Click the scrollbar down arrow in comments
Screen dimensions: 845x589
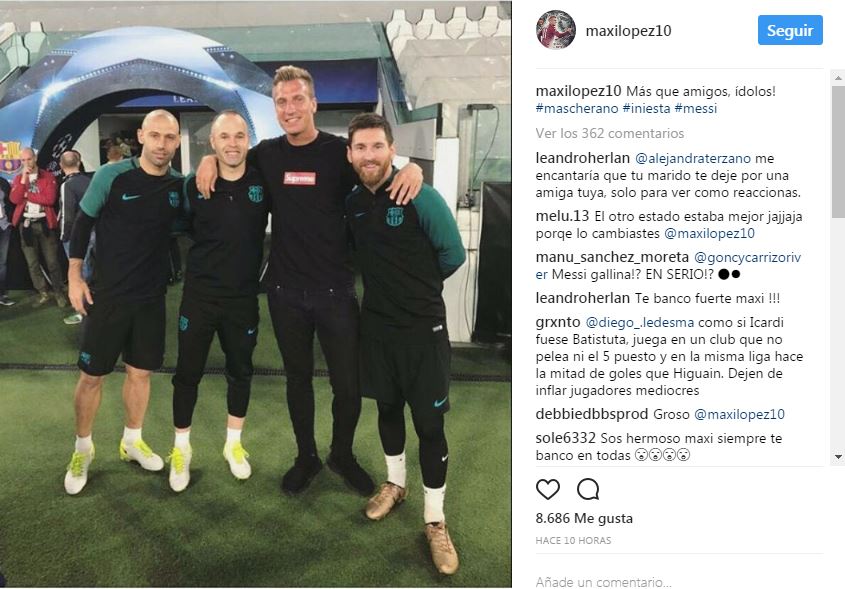click(x=838, y=457)
